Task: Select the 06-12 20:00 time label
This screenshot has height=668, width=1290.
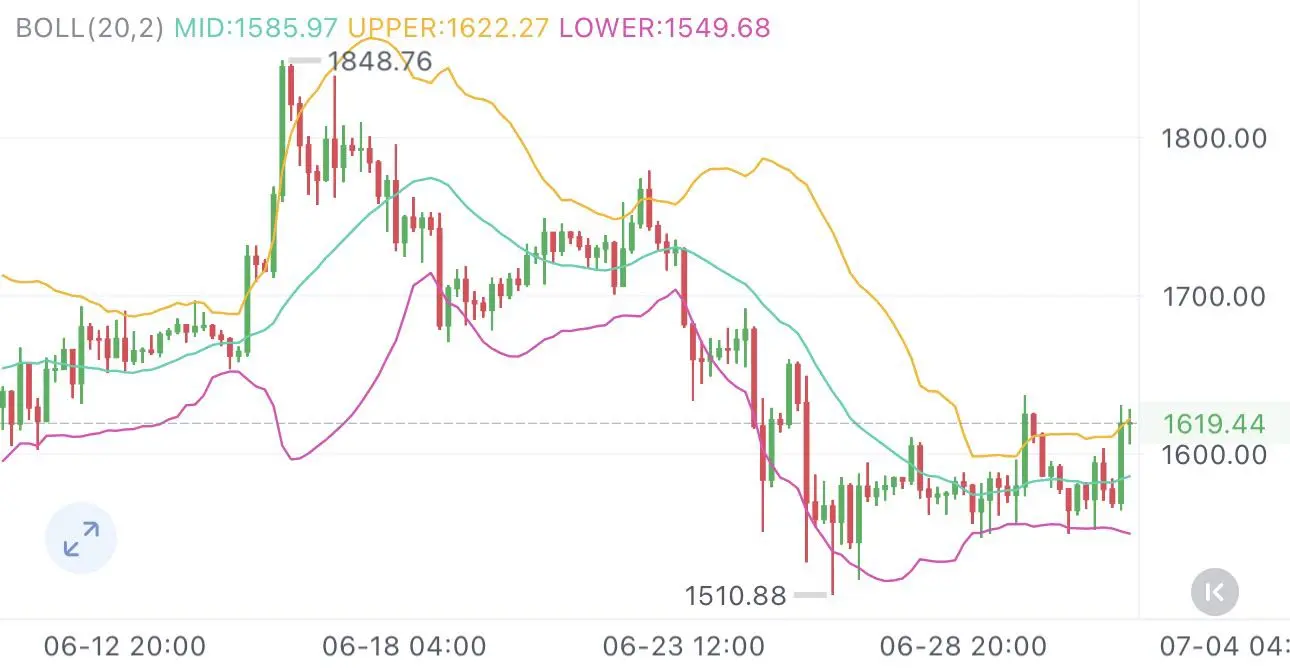Action: pyautogui.click(x=125, y=647)
